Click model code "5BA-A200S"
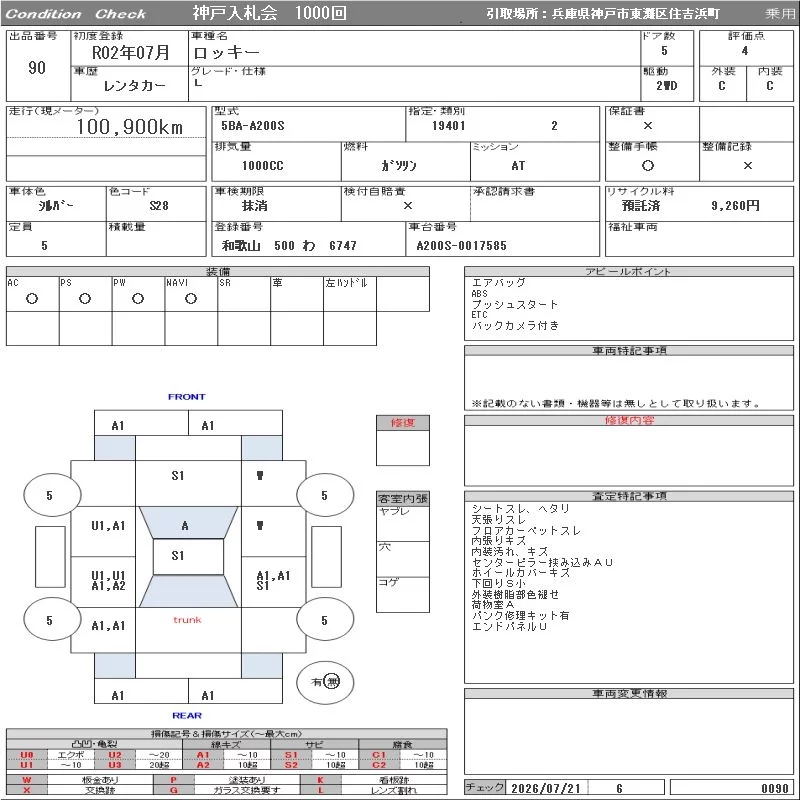The image size is (800, 800). (x=253, y=126)
